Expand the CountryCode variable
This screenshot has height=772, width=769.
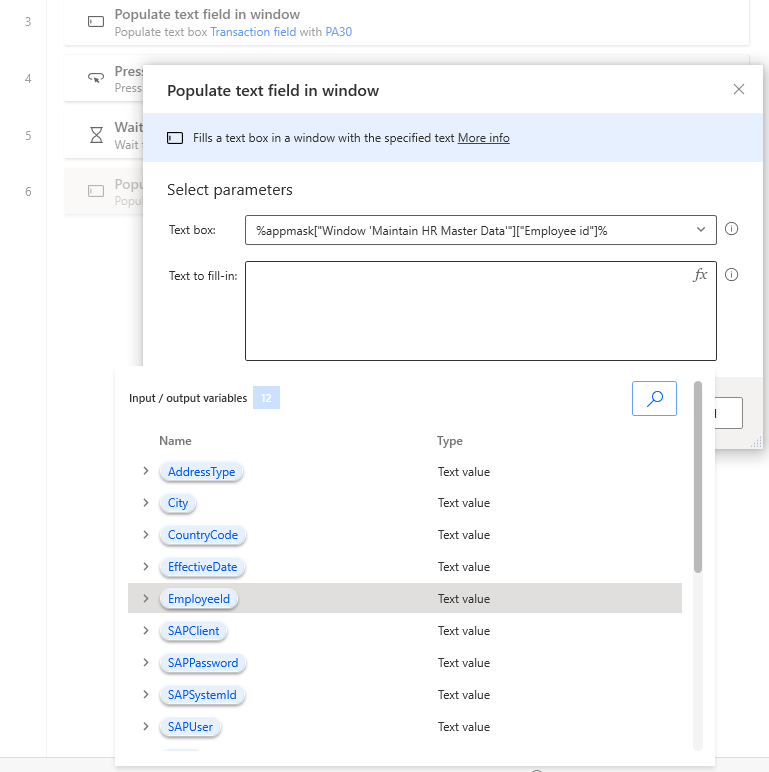146,535
